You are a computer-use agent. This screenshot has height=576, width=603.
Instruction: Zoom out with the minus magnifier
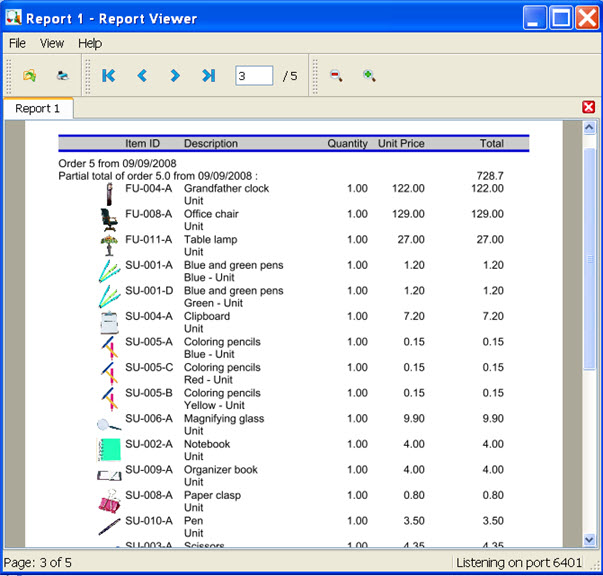coord(336,75)
